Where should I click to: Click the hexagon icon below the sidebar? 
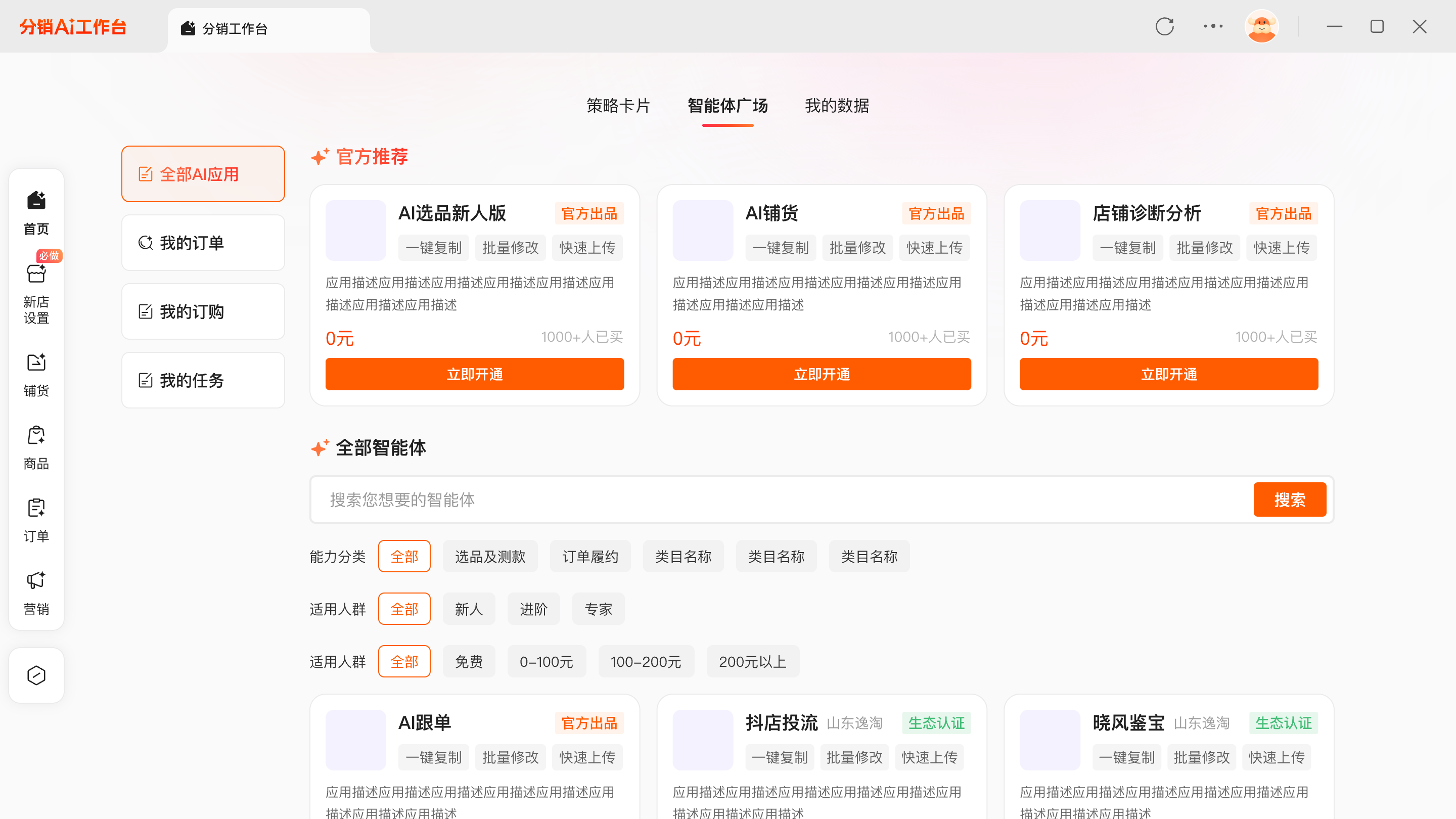click(36, 675)
